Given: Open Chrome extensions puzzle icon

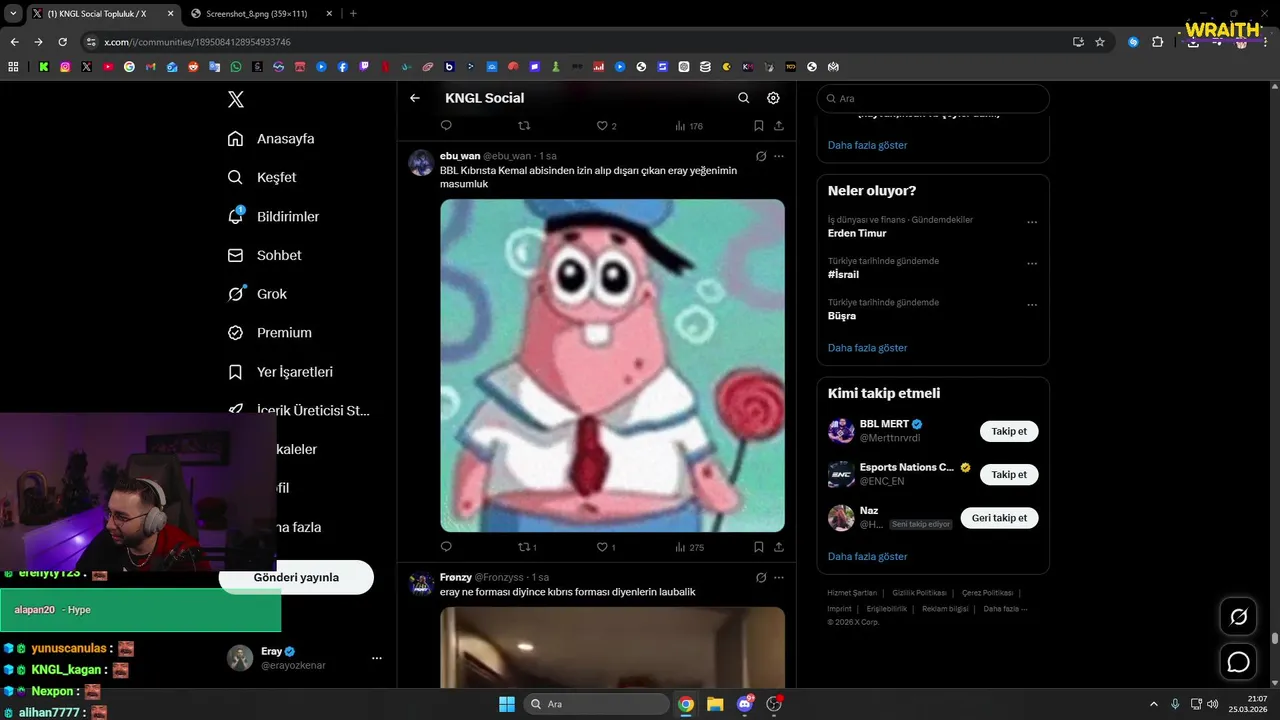Looking at the screenshot, I should tap(1158, 42).
